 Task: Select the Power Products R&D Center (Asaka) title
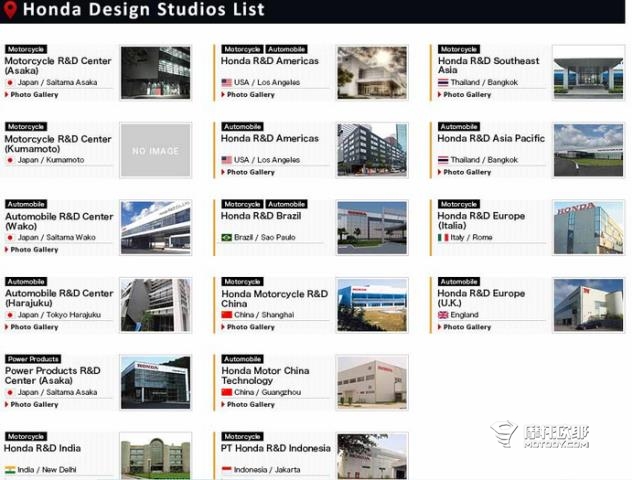coord(52,375)
